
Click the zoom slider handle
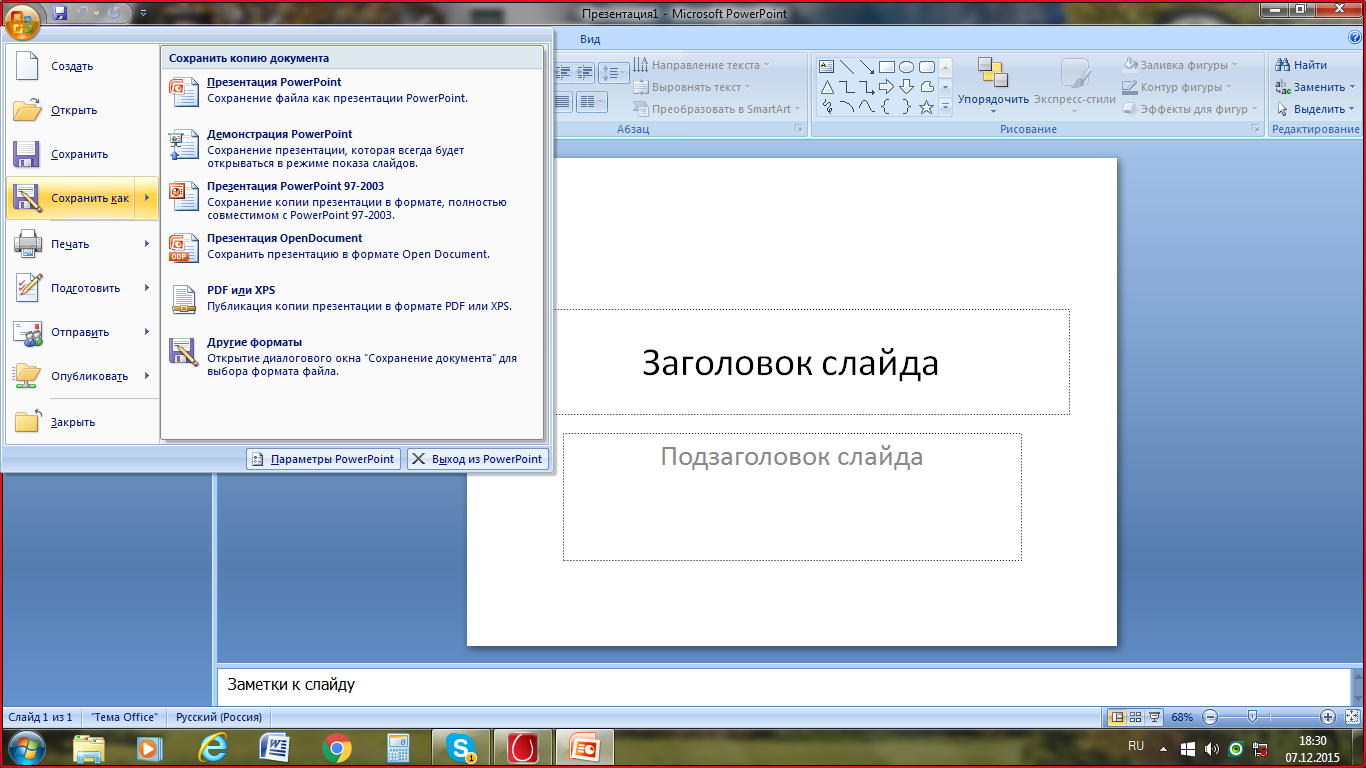tap(1251, 717)
